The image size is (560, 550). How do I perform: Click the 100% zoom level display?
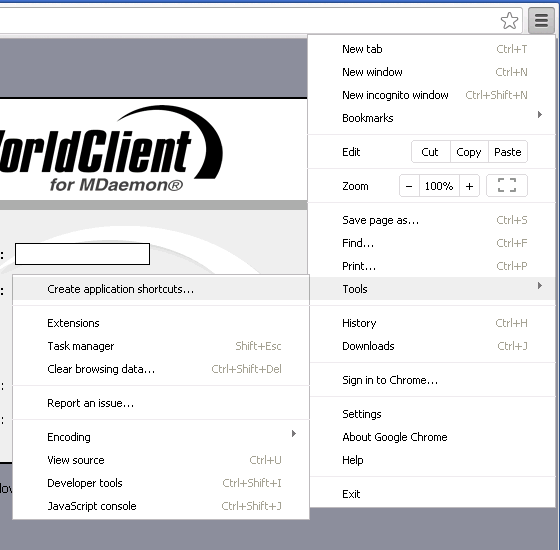pos(439,186)
